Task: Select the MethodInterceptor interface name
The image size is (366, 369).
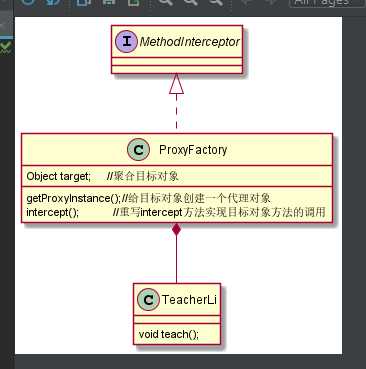Action: 190,42
